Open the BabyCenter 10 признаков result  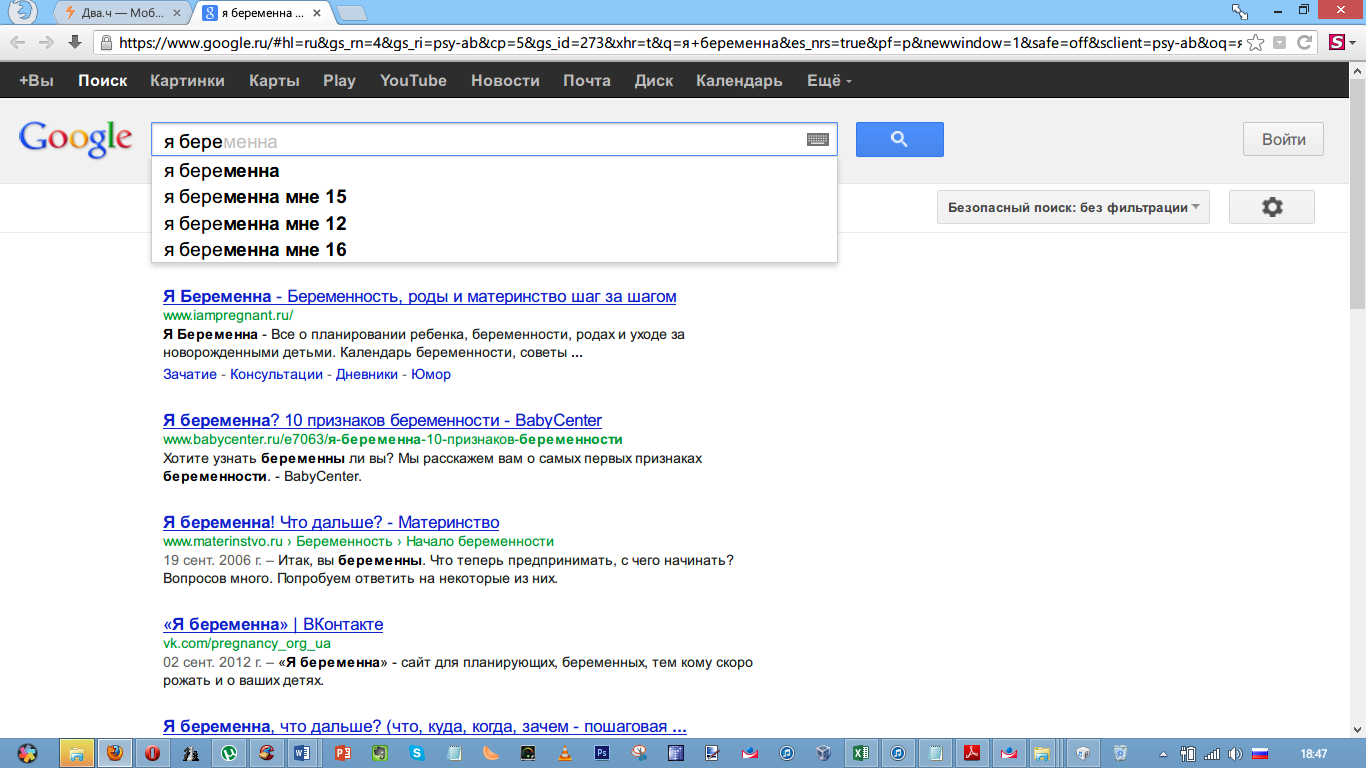[382, 420]
